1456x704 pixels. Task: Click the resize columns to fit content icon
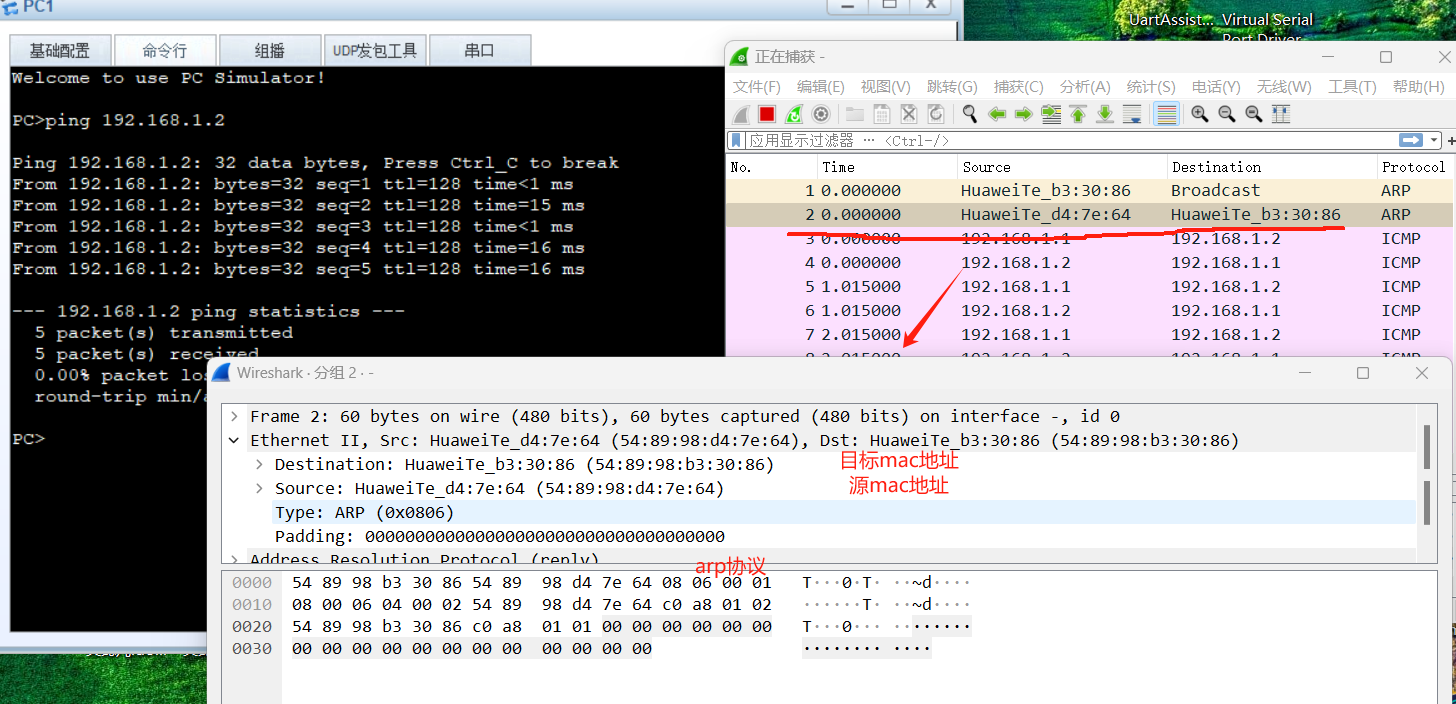(1281, 114)
